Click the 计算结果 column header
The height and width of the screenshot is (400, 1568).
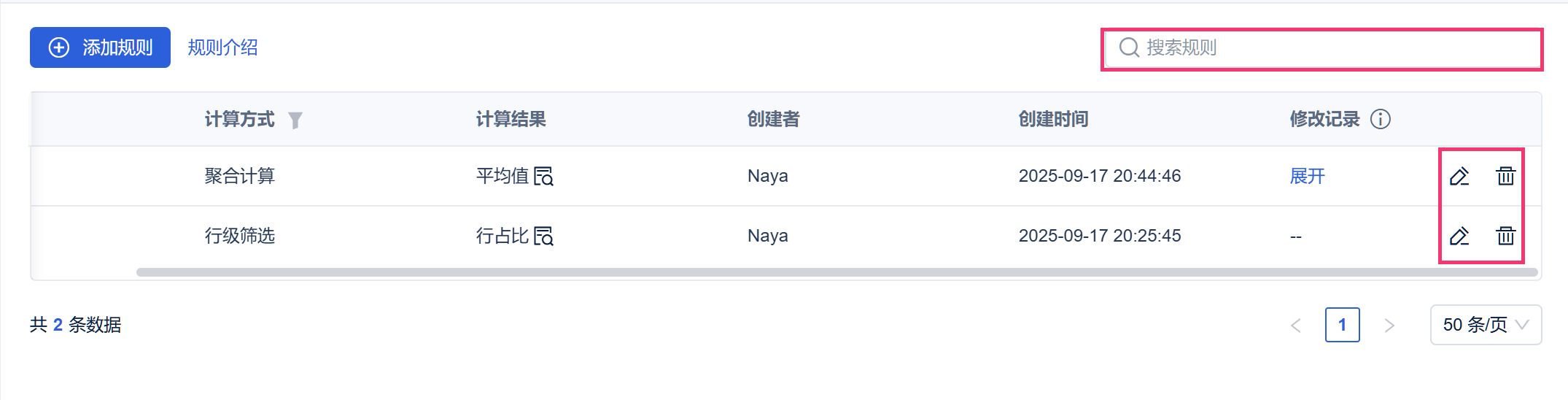tap(511, 119)
